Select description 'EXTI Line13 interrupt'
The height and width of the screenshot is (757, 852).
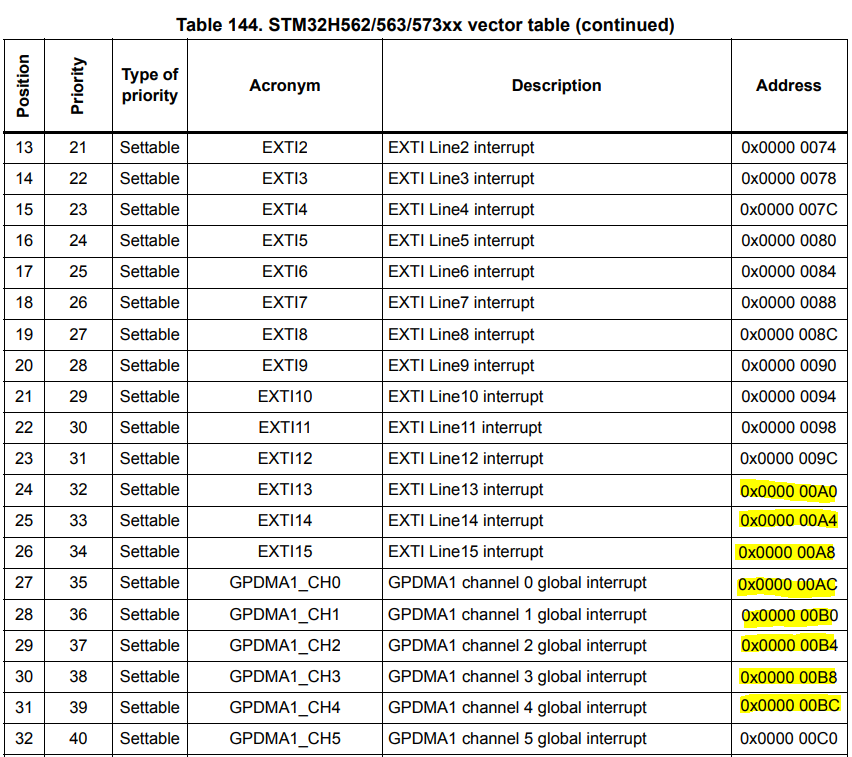[x=465, y=489]
